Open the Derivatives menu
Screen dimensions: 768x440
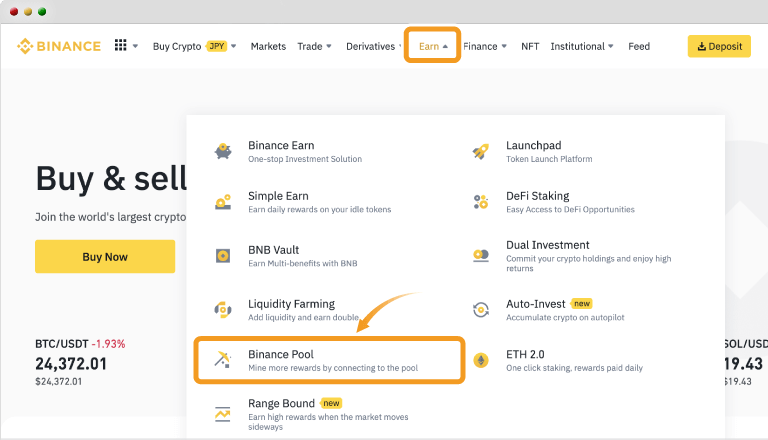pos(370,47)
